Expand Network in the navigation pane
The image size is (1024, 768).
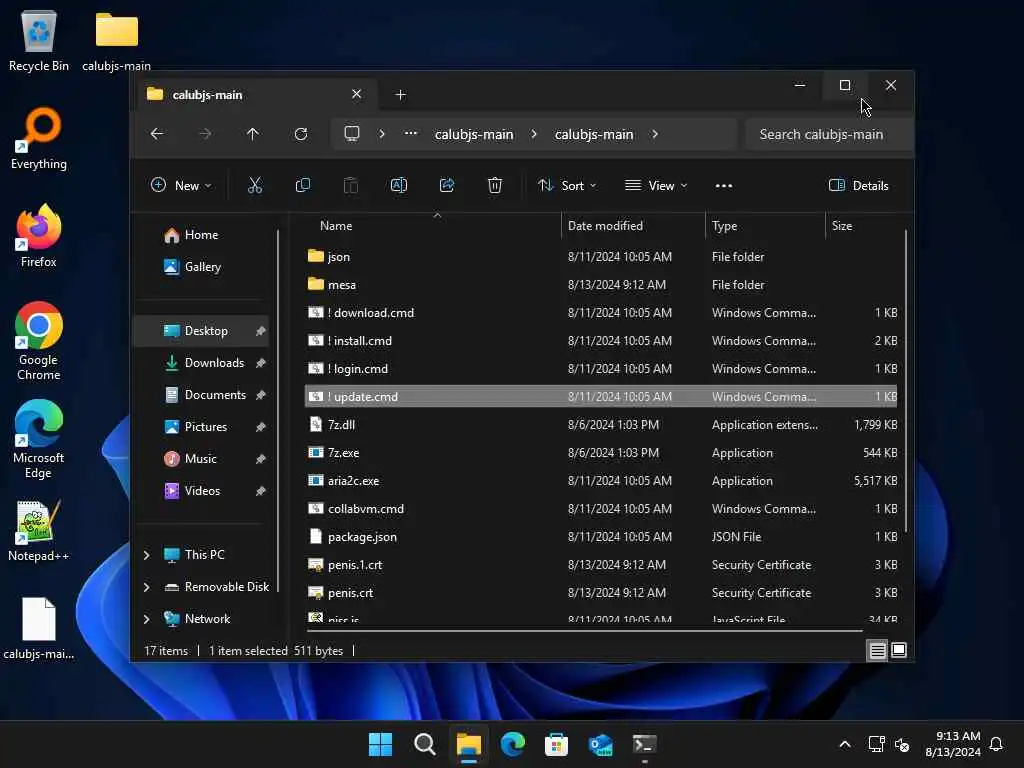pyautogui.click(x=147, y=619)
